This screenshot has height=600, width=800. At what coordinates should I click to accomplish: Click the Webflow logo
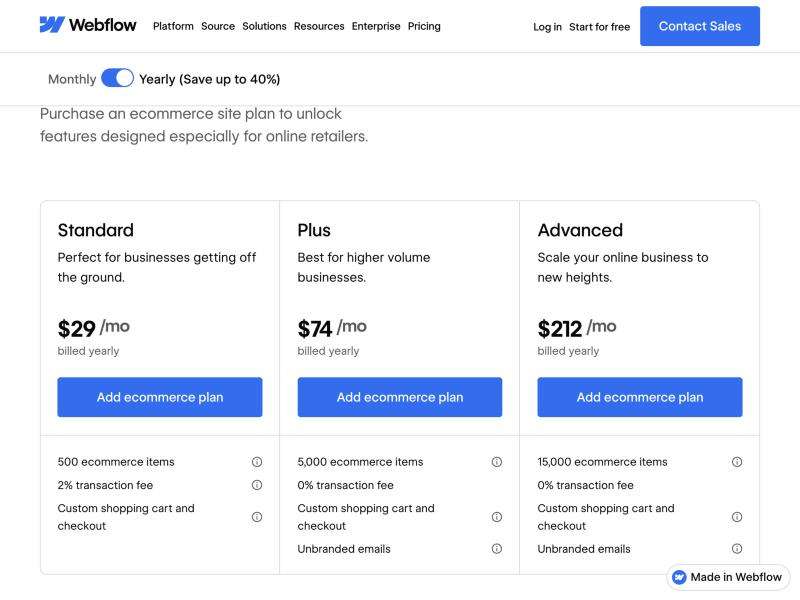(x=88, y=25)
